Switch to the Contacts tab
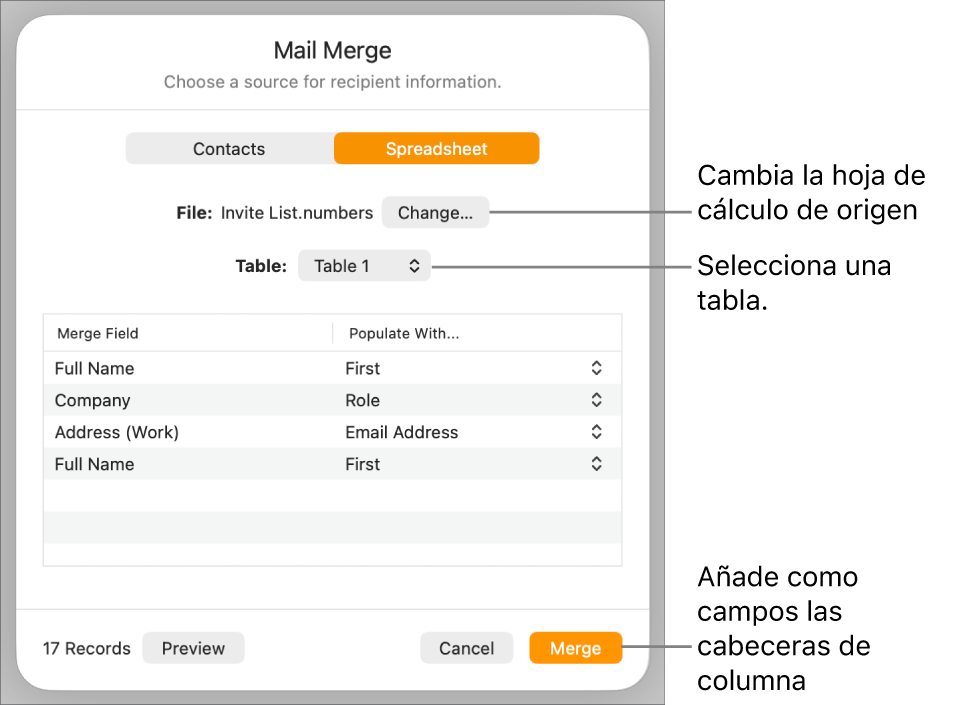The width and height of the screenshot is (955, 705). click(x=229, y=148)
